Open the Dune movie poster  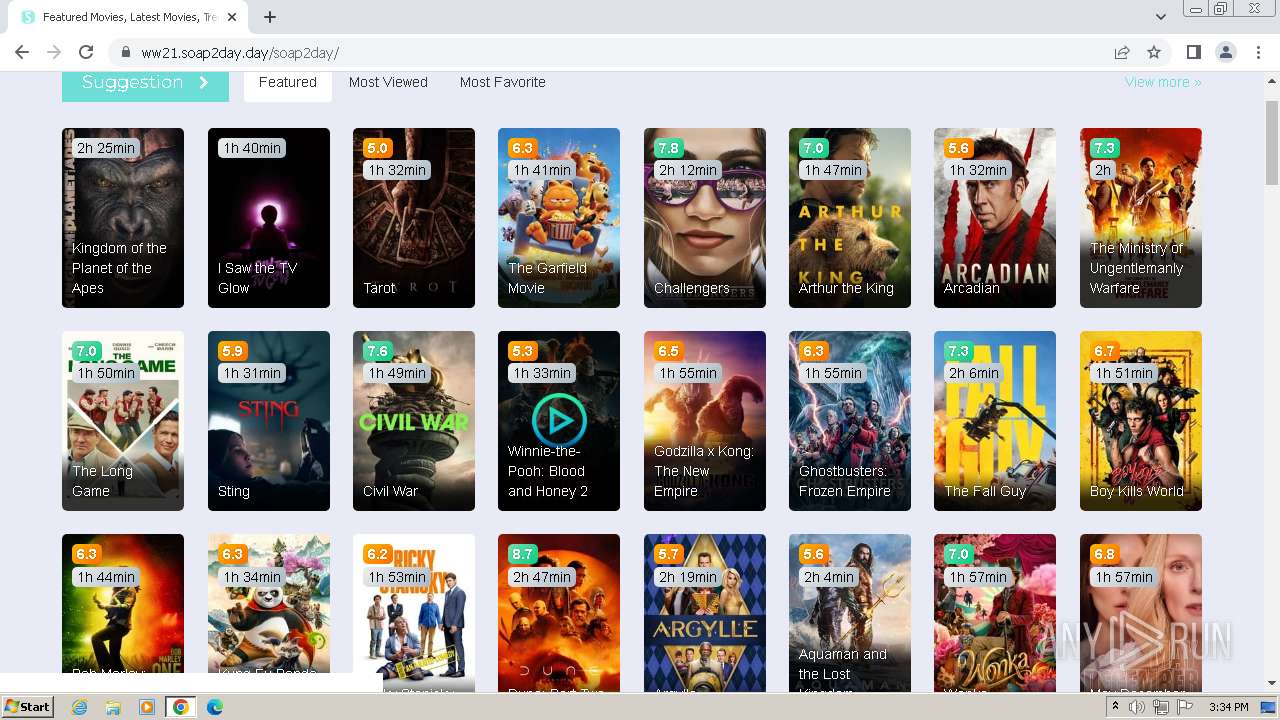point(559,612)
